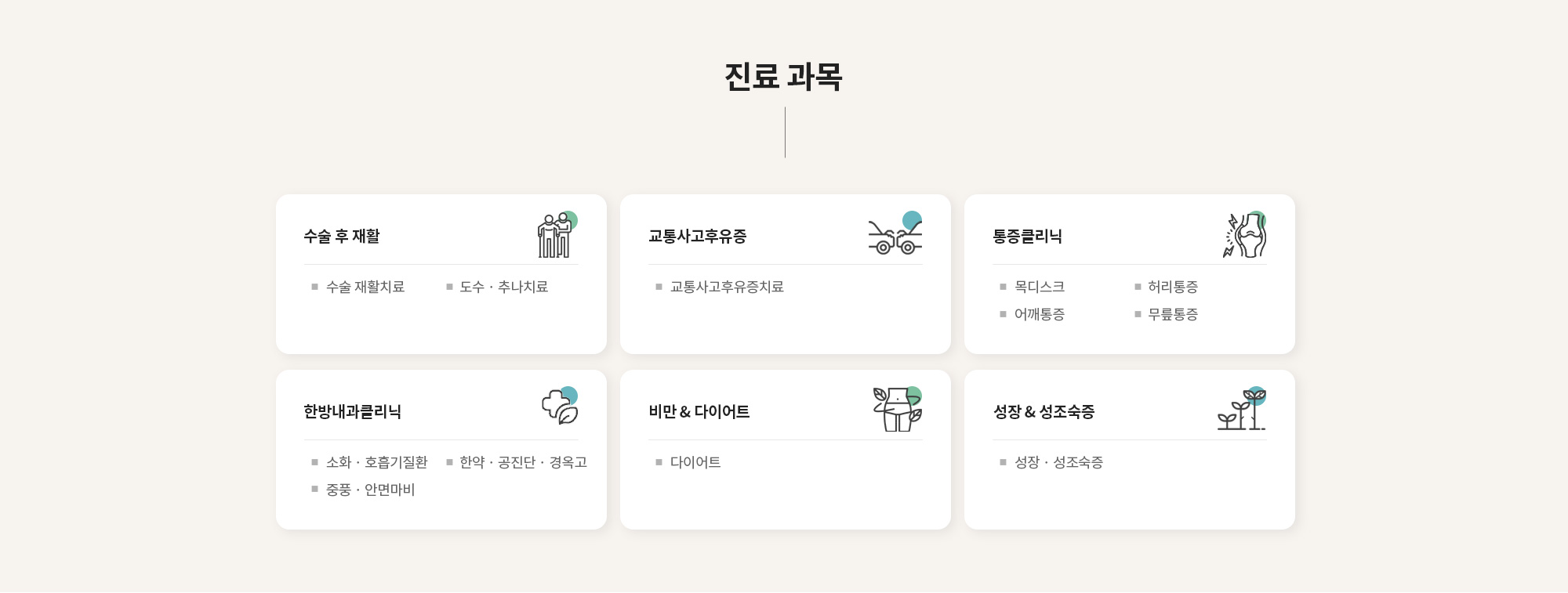
Task: Open the 수술 후 재활 card heading
Action: click(x=342, y=237)
